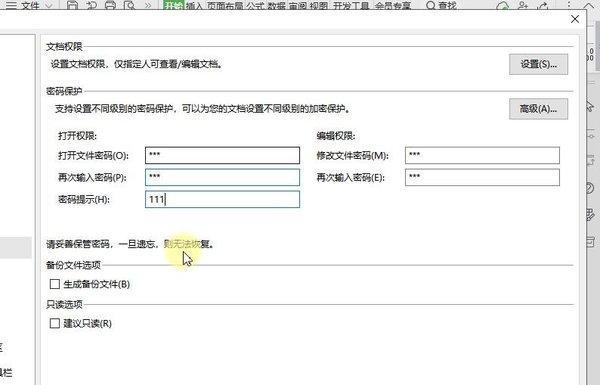Switch to the 视图 ribbon tab
The height and width of the screenshot is (385, 600).
pos(318,5)
